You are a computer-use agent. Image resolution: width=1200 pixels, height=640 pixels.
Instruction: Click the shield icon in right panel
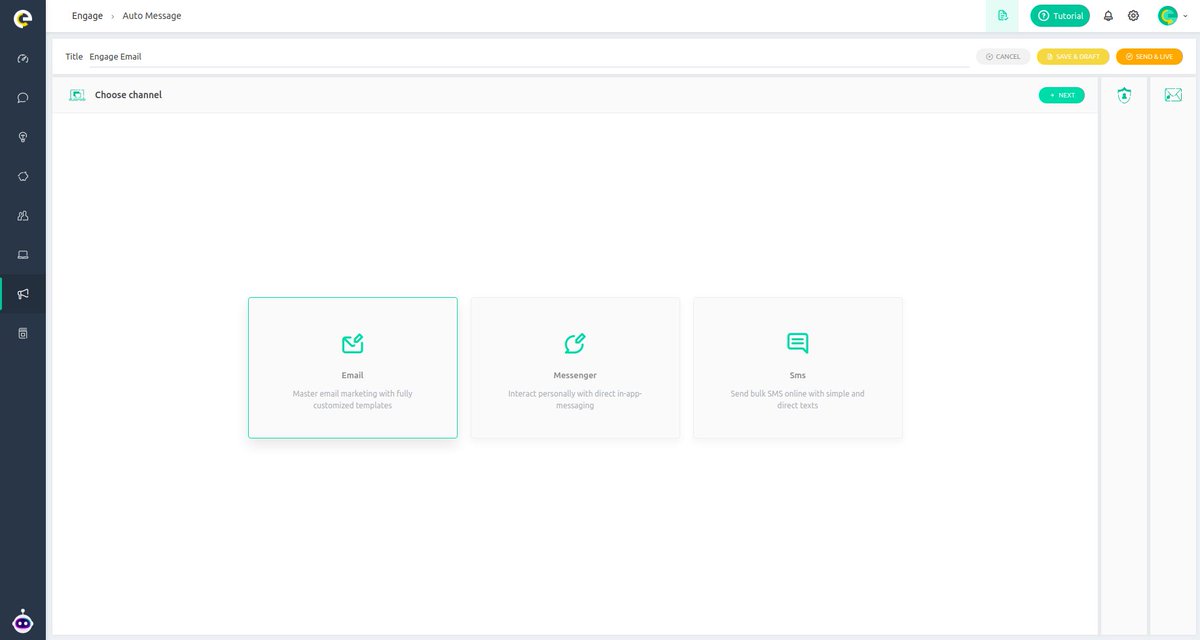[1124, 94]
